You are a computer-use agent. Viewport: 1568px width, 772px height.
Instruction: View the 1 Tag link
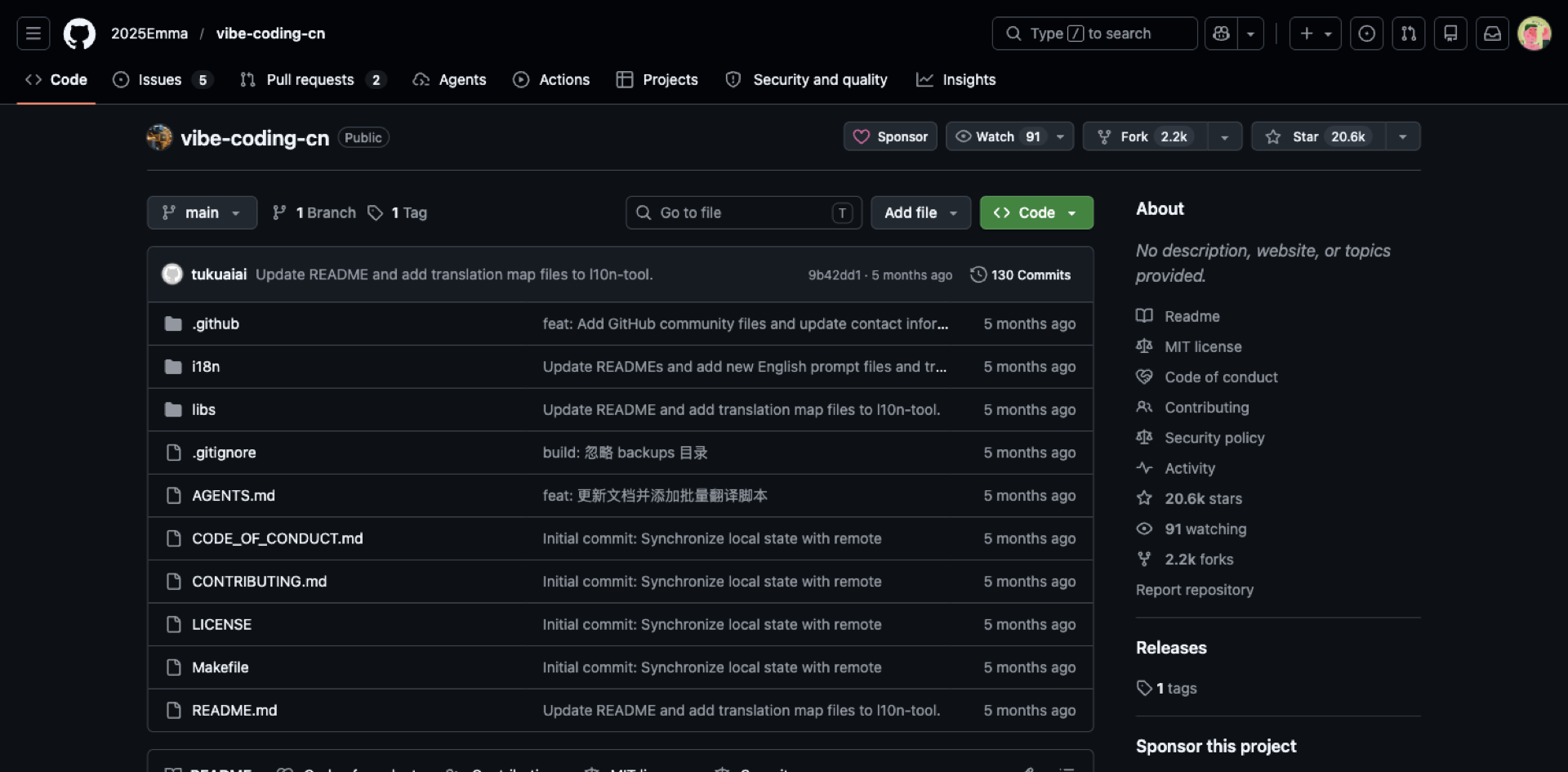[x=398, y=212]
